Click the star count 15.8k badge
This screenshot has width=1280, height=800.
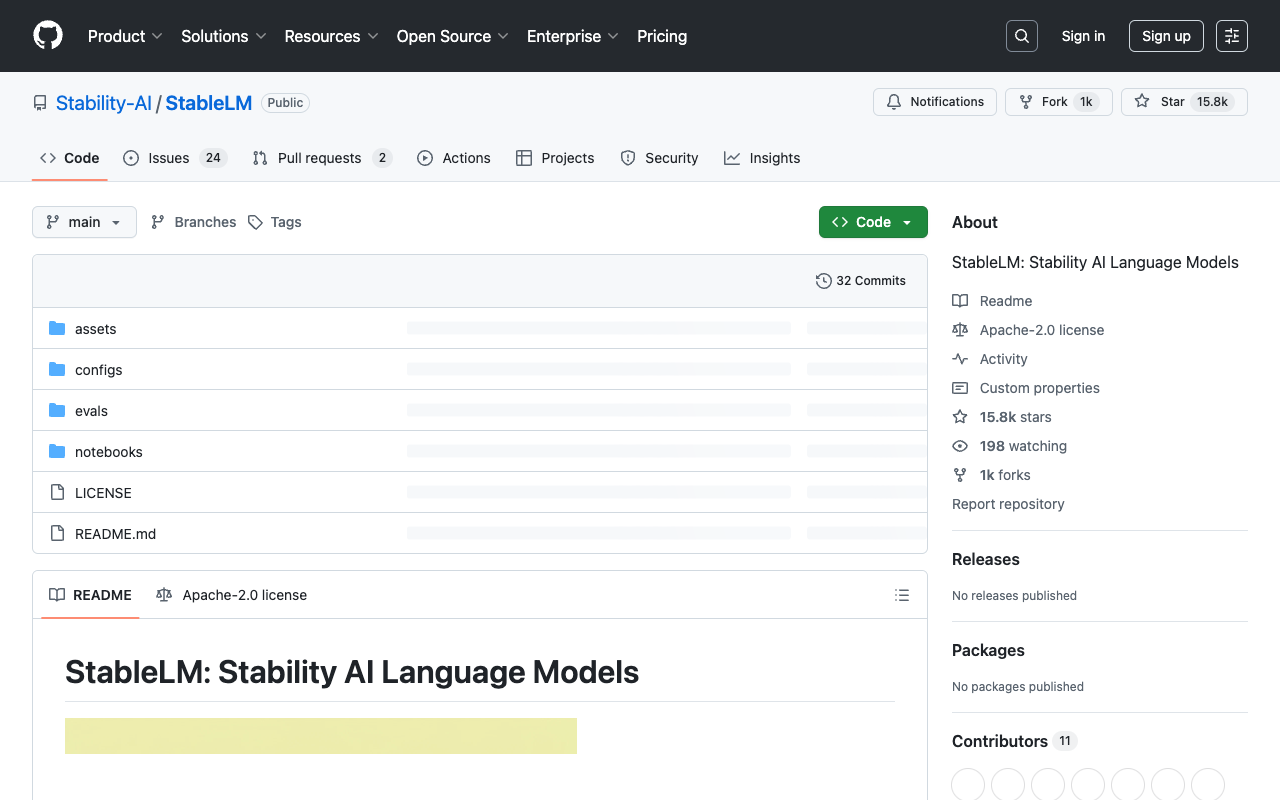click(x=1213, y=102)
